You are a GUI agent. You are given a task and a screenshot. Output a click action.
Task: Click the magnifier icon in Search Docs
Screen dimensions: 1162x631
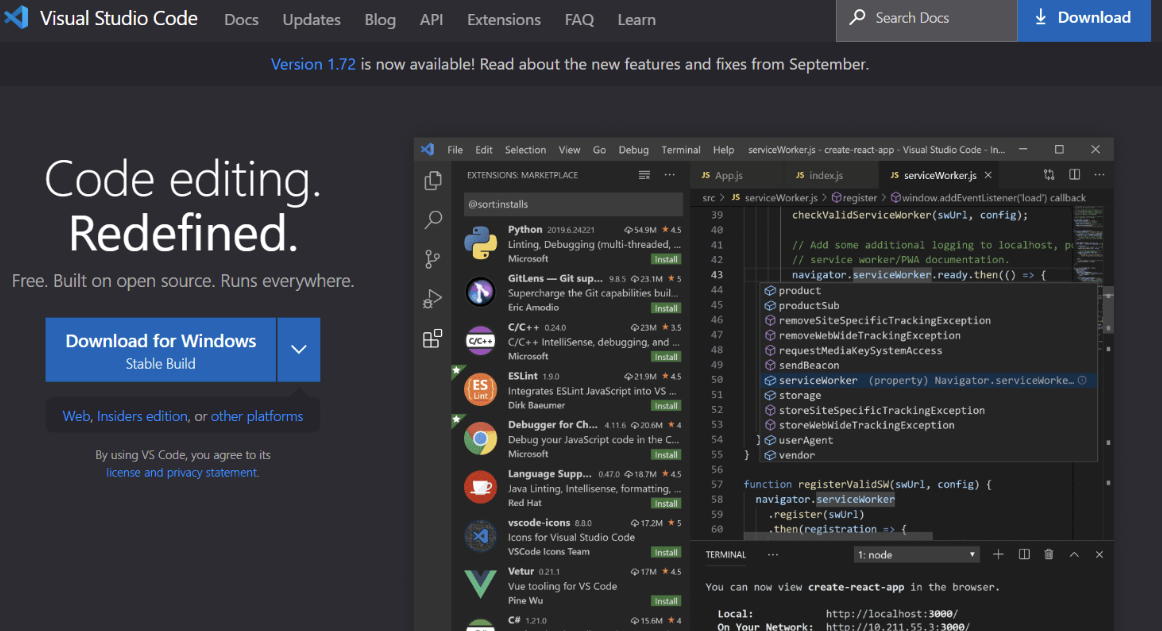click(x=857, y=17)
